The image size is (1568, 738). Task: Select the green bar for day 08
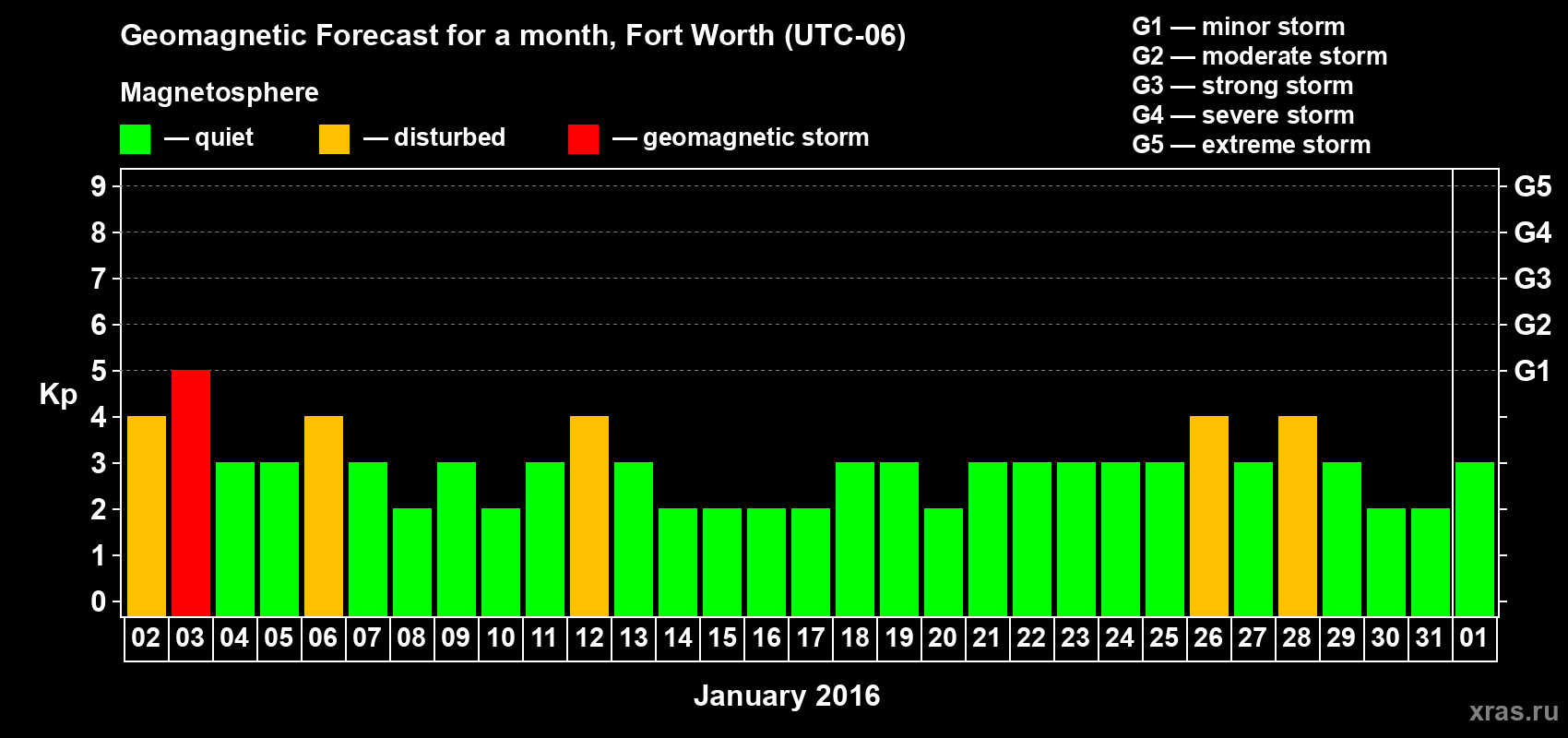click(x=412, y=562)
